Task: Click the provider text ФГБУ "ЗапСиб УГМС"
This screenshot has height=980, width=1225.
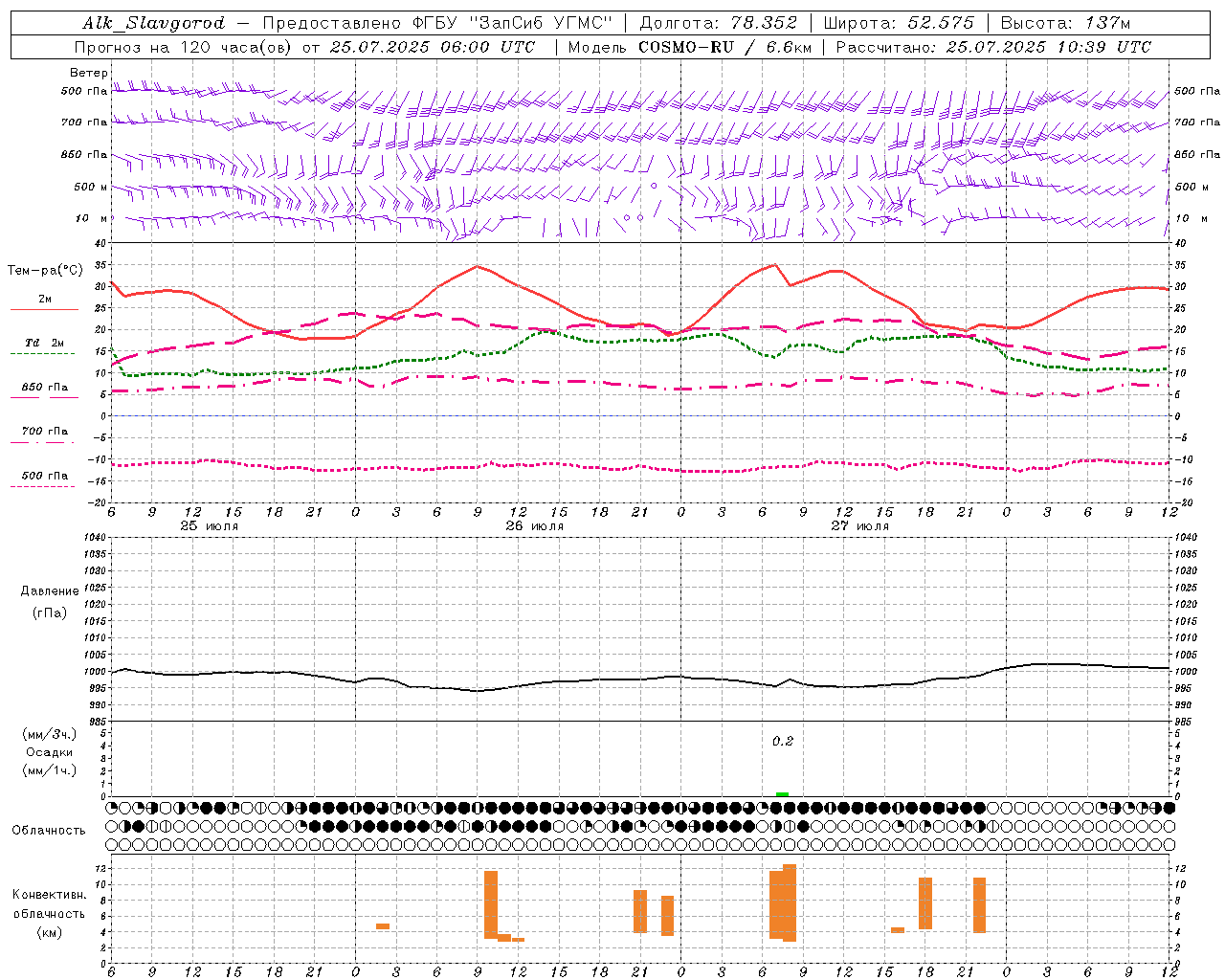Action: click(511, 23)
